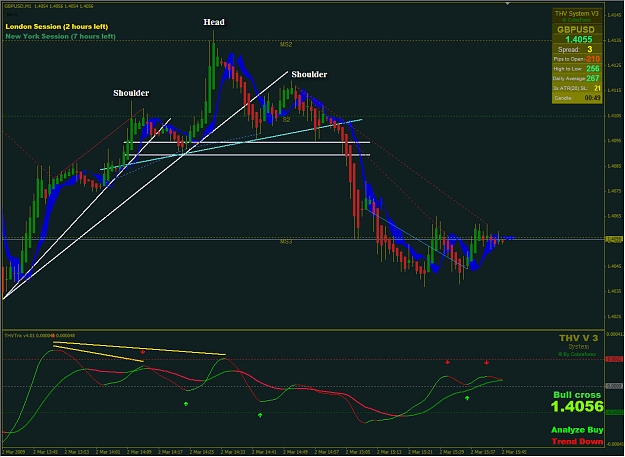Click the GBPUSD symbol in the info panel
The image size is (625, 457).
point(576,29)
